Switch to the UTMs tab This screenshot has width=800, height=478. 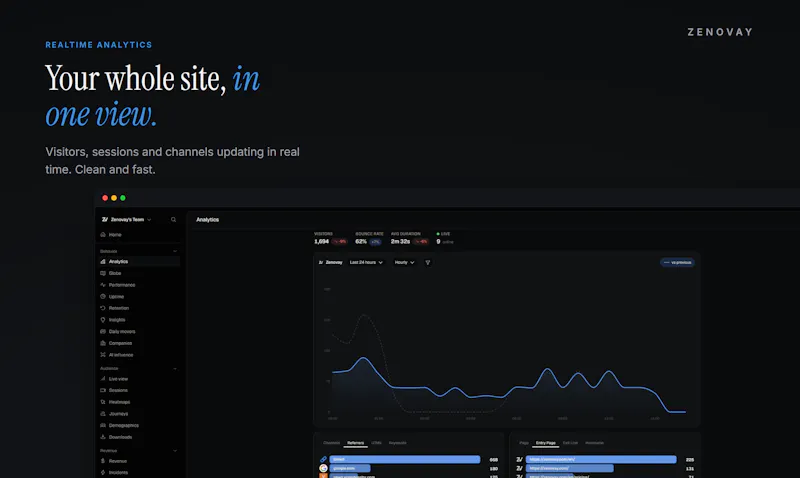(x=377, y=443)
